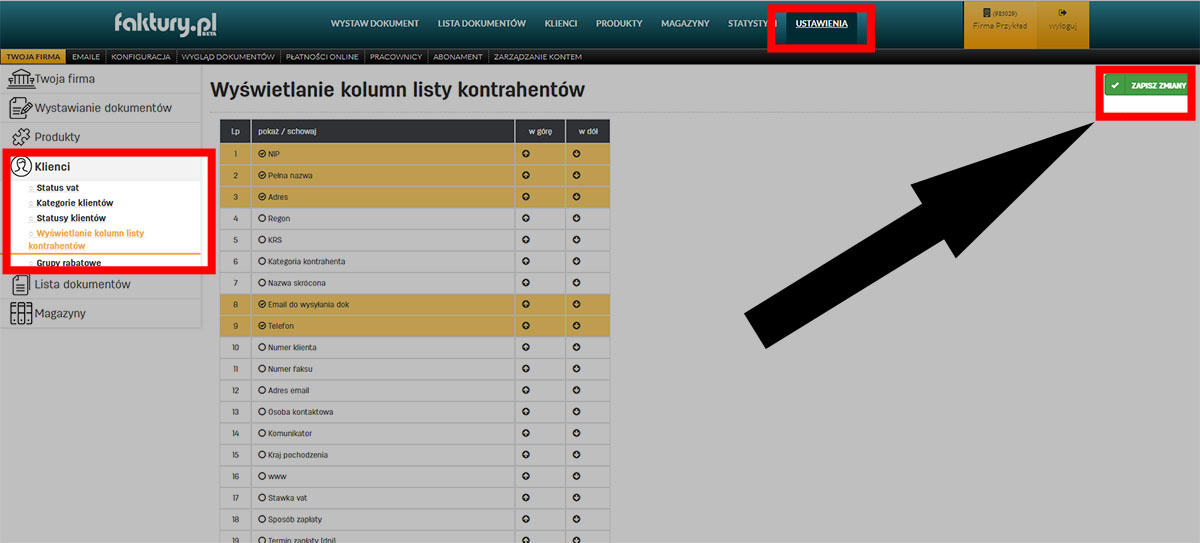Move Kraj pochodzenia row down
Viewport: 1200px width, 543px height.
(577, 455)
